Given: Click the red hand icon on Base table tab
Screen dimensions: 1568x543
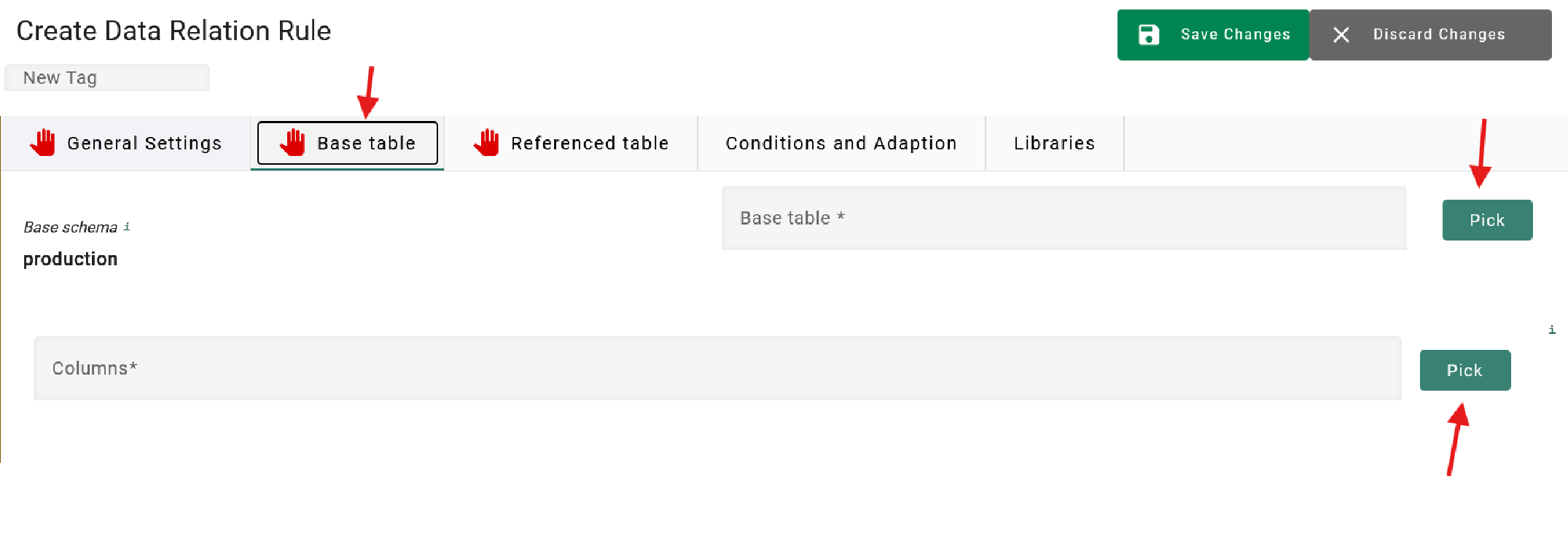Looking at the screenshot, I should point(293,143).
